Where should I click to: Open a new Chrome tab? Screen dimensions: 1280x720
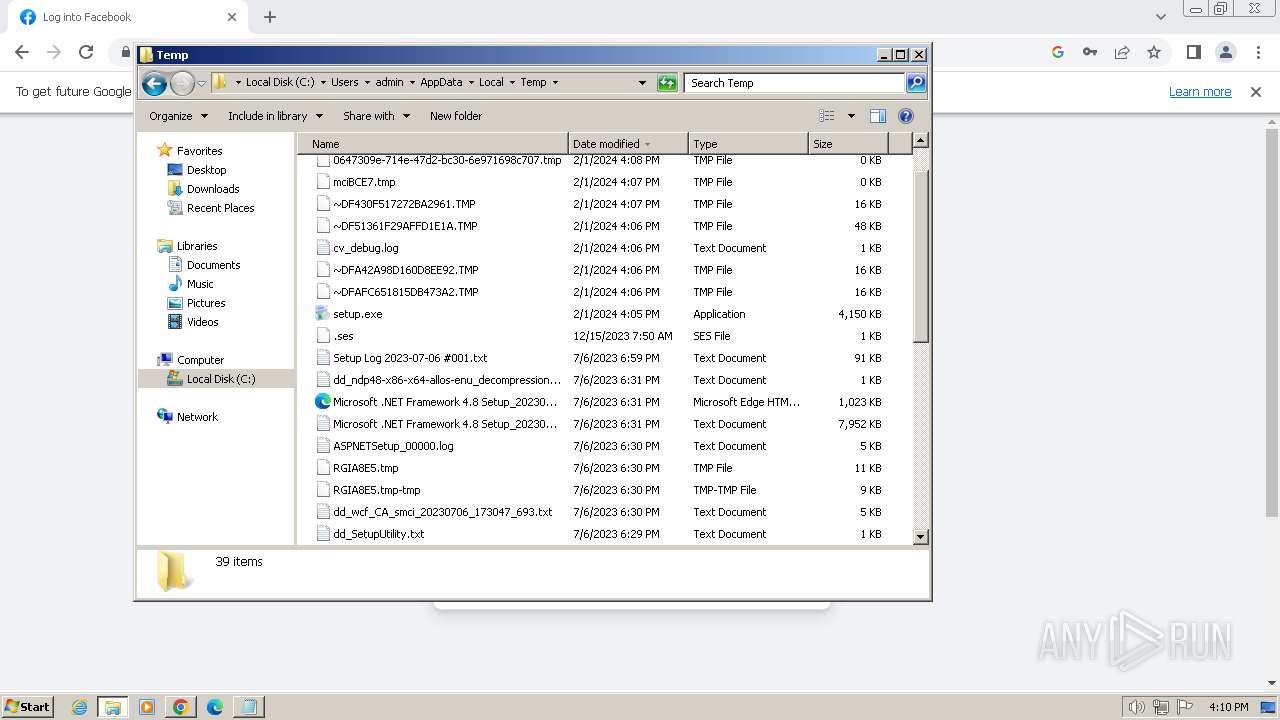[270, 17]
